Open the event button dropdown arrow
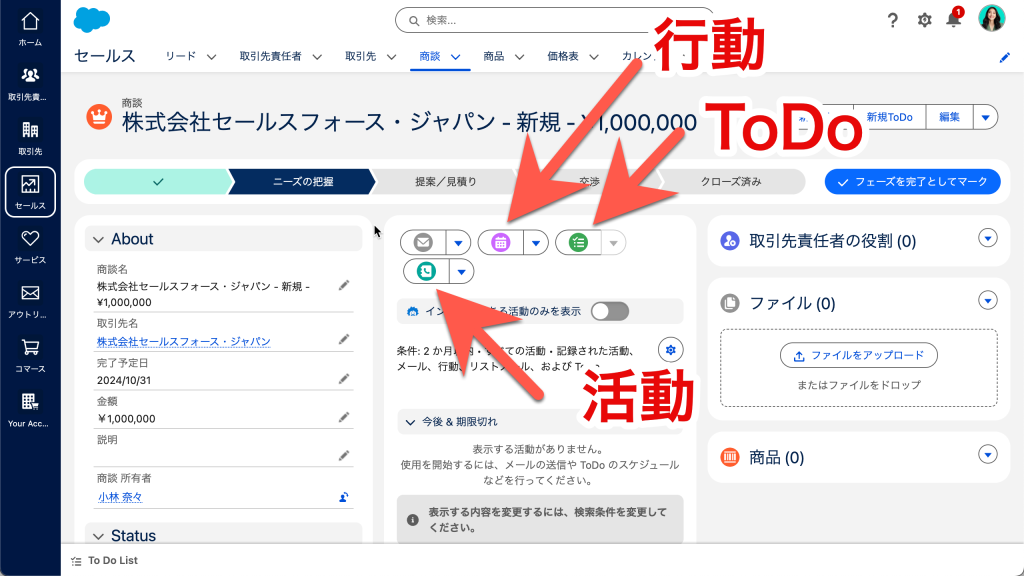Viewport: 1024px width, 576px height. click(x=536, y=243)
